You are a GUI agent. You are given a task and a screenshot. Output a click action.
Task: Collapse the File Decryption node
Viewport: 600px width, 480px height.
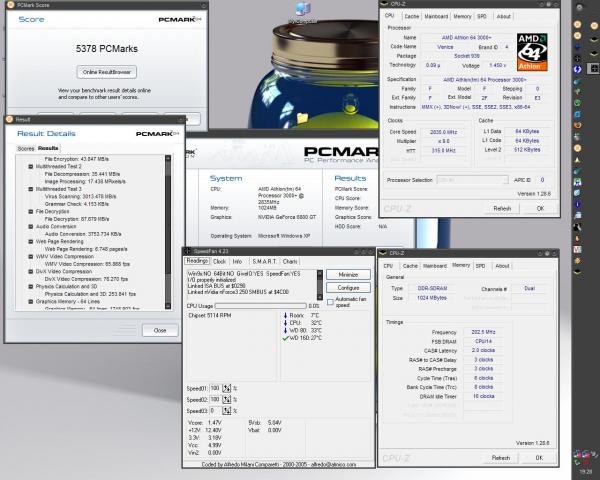(x=31, y=212)
